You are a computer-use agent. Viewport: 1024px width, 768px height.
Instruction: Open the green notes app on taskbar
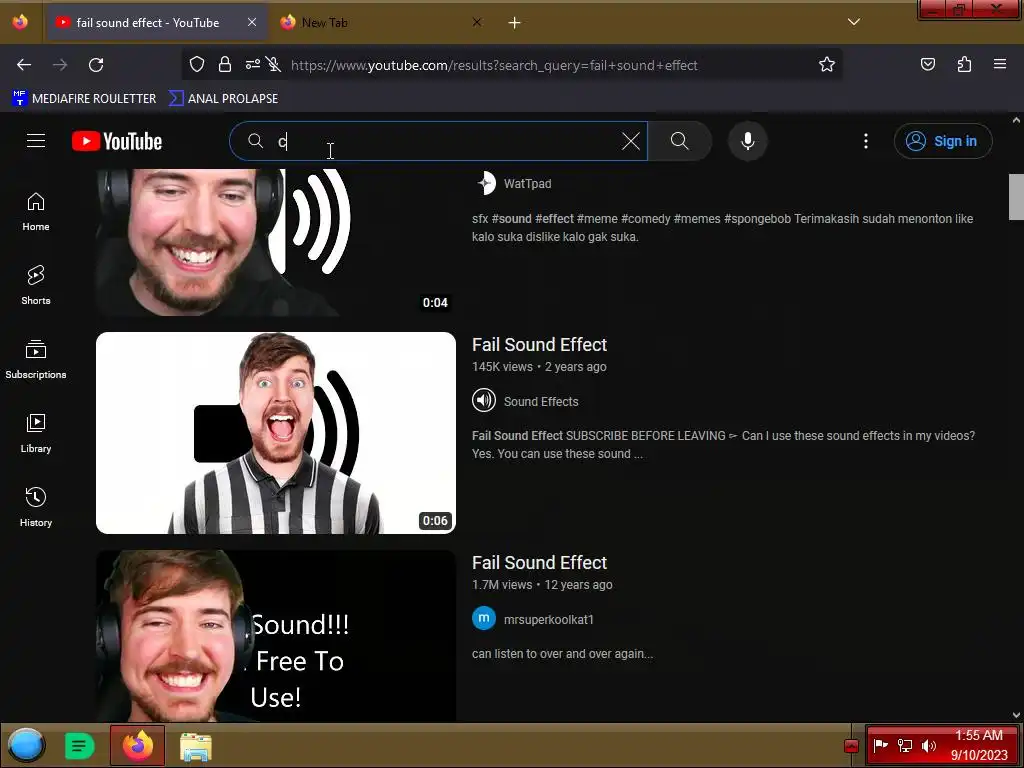tap(80, 746)
